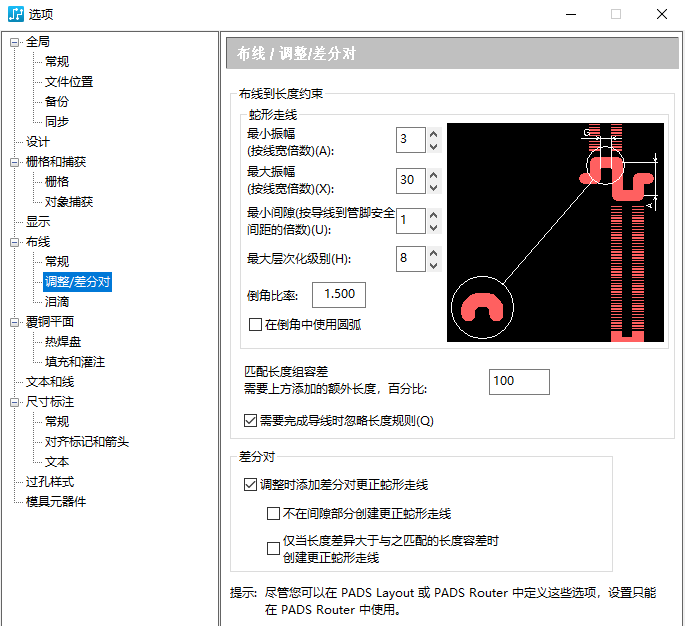
Task: Open the 热焊盘 options page
Action: coord(63,342)
